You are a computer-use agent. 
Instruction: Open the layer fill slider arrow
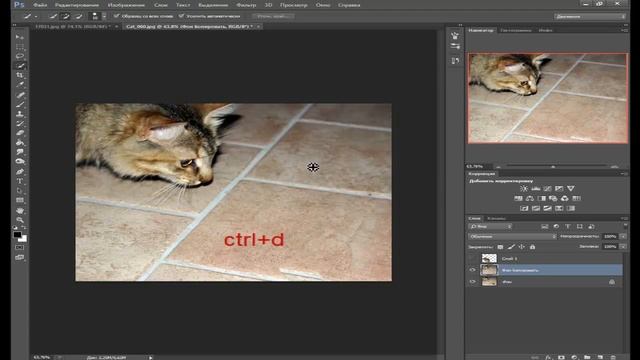click(623, 247)
